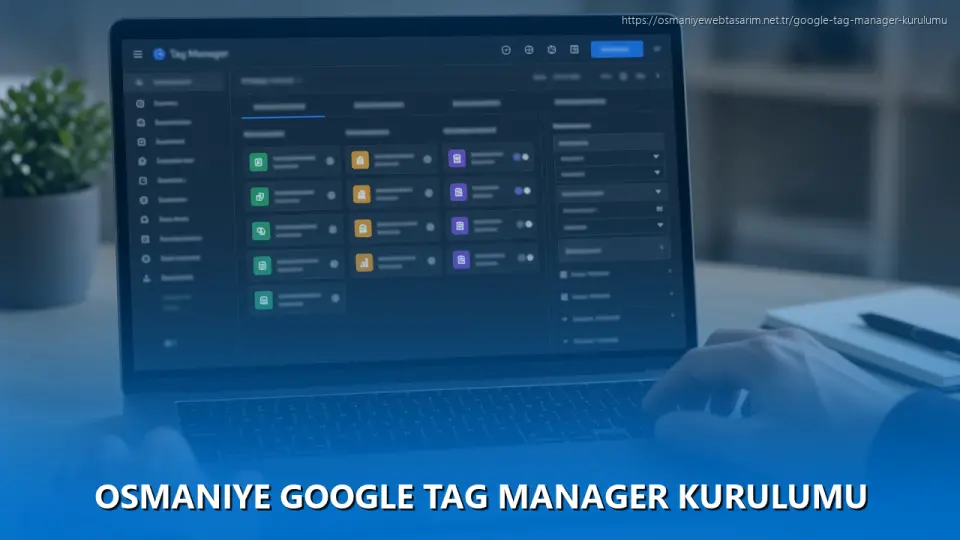Open the second dropdown in the right panel

[x=609, y=174]
